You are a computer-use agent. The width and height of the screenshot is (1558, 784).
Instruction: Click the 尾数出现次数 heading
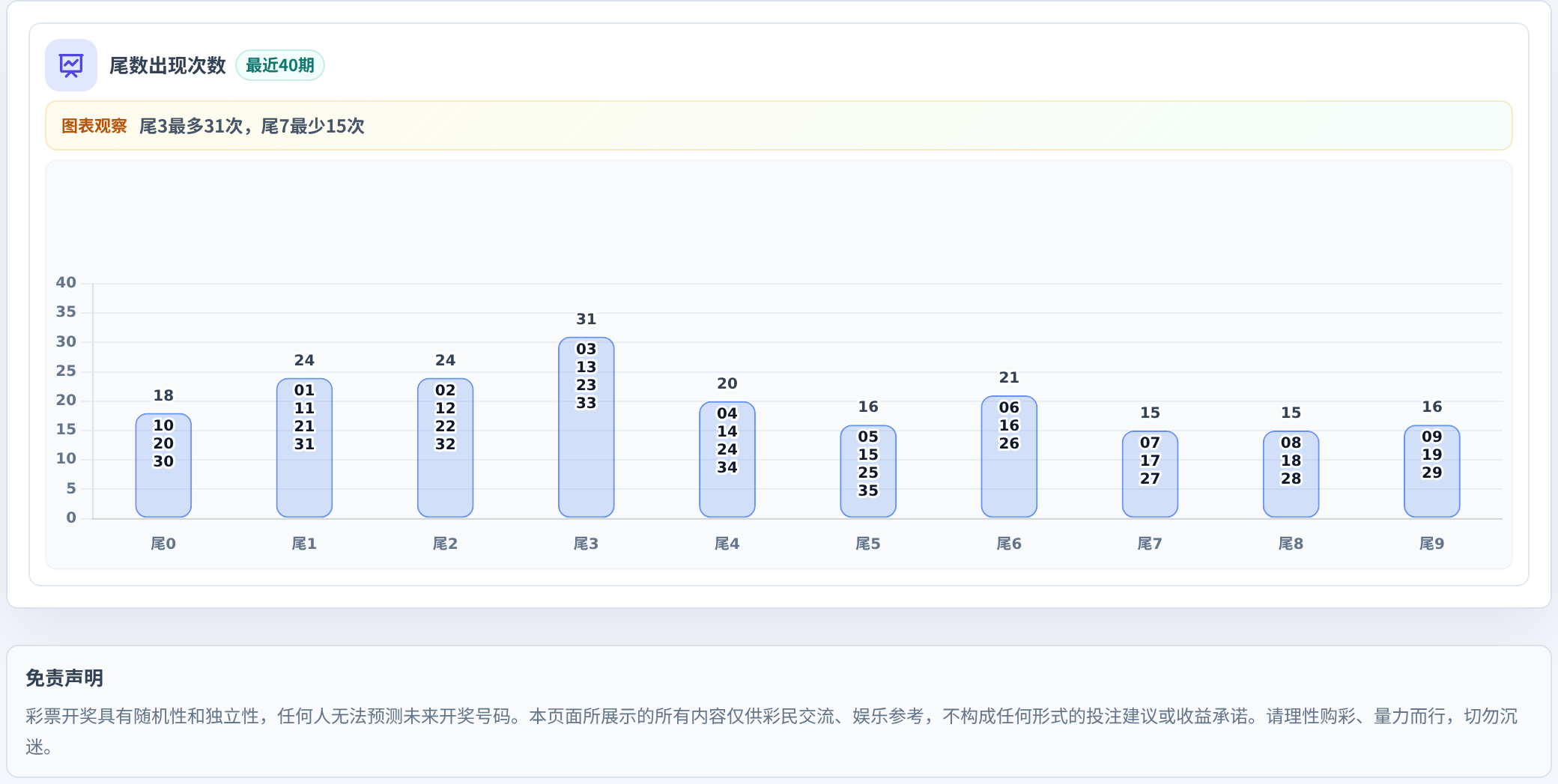pos(168,65)
